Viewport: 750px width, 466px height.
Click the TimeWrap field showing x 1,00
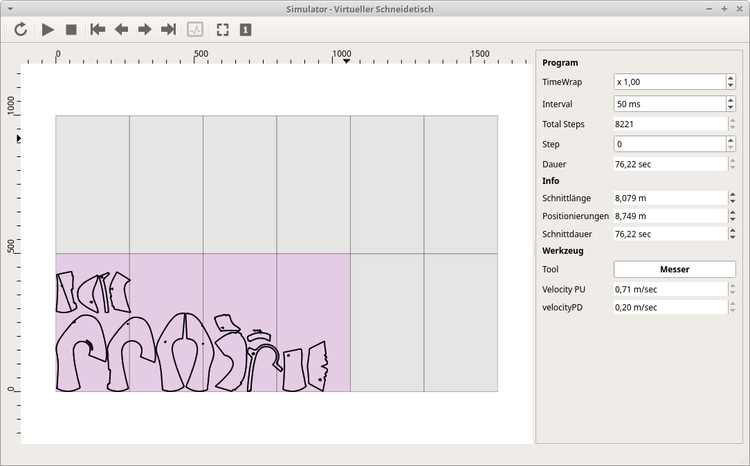point(670,82)
